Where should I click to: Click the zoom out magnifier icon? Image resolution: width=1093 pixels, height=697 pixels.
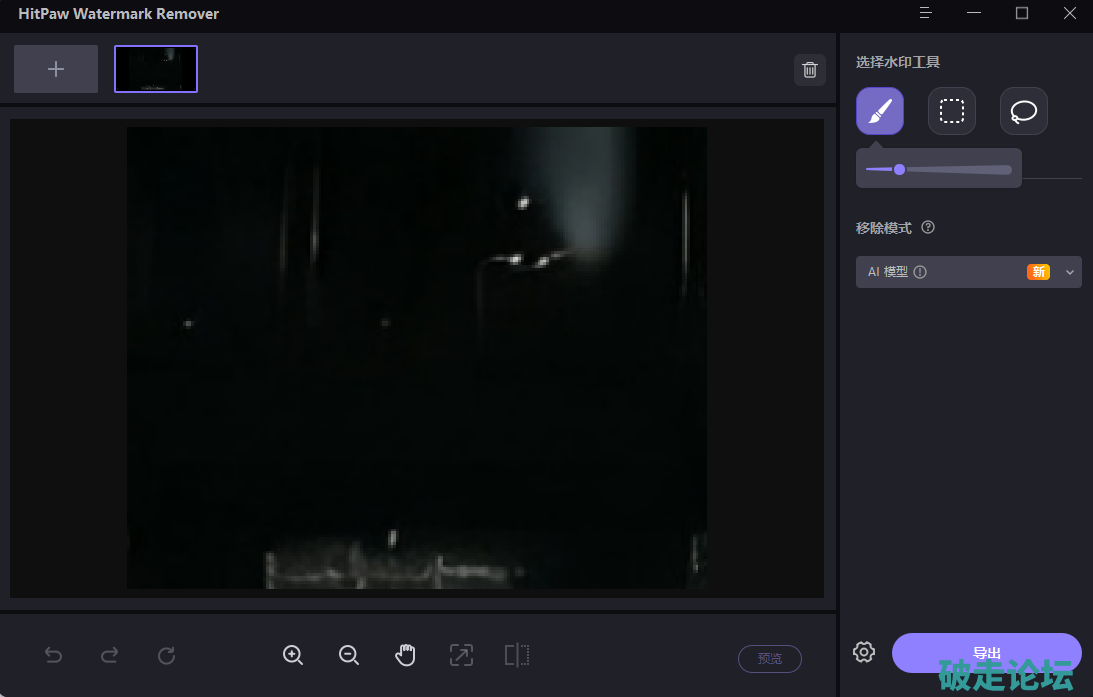point(349,655)
